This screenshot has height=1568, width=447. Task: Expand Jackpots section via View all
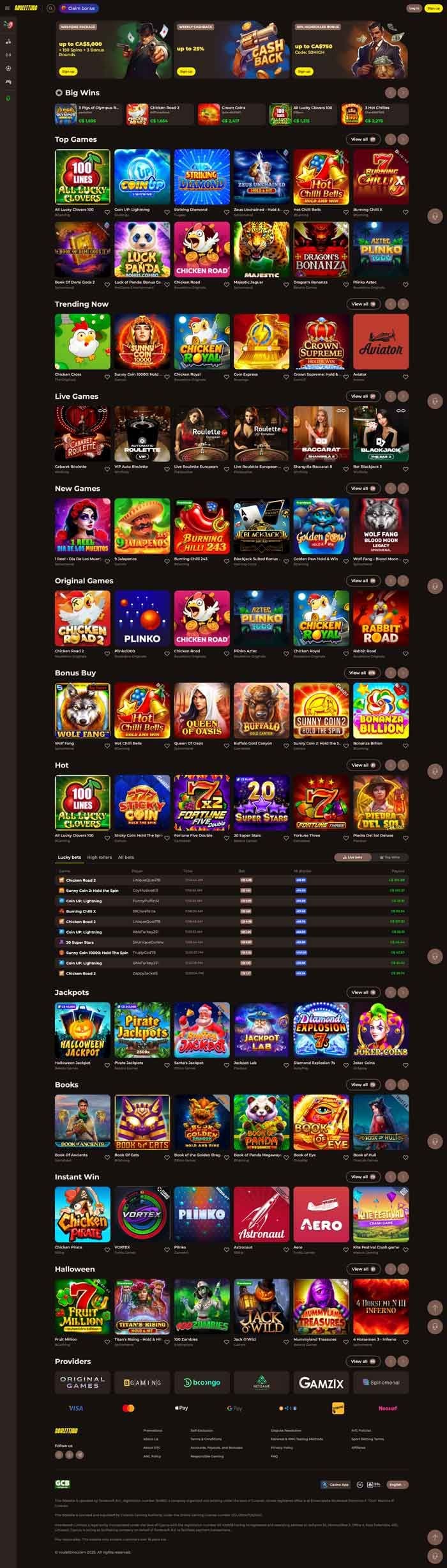pyautogui.click(x=363, y=992)
